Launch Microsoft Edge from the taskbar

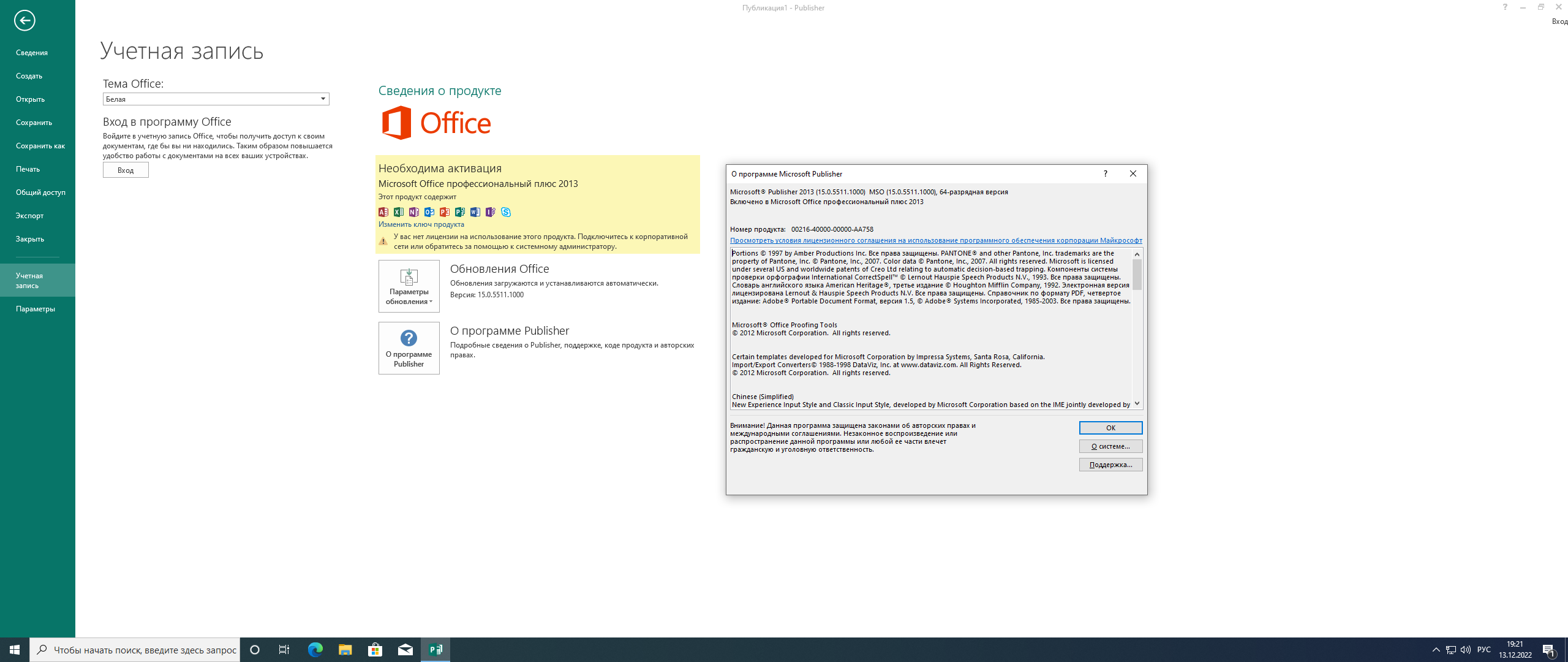click(315, 650)
